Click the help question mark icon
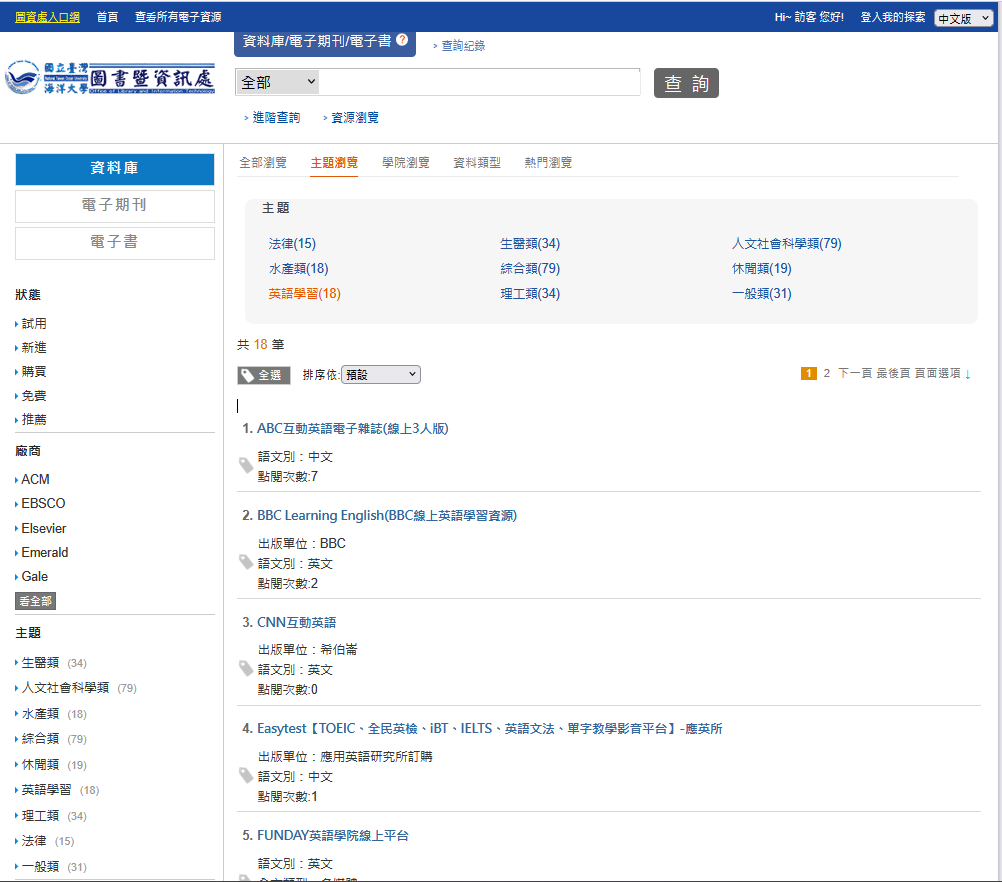Viewport: 1002px width, 882px height. (x=402, y=40)
